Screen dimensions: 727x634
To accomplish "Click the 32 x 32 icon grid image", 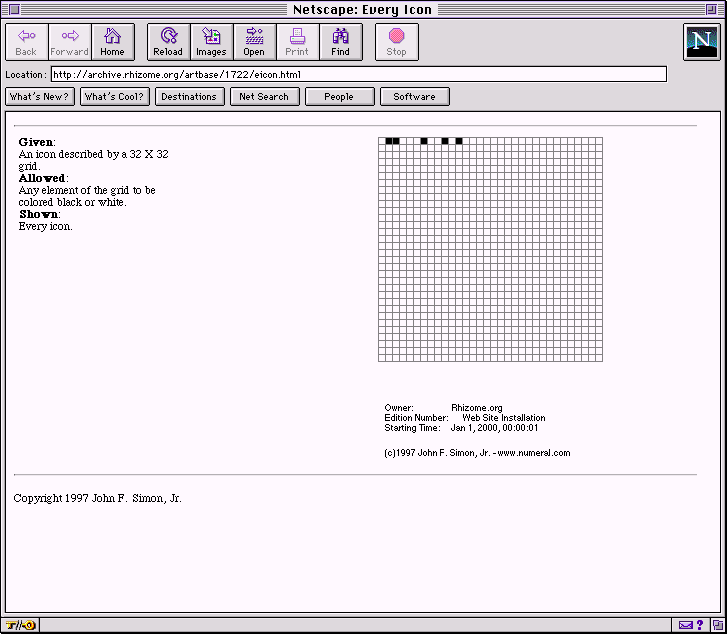I will point(490,249).
